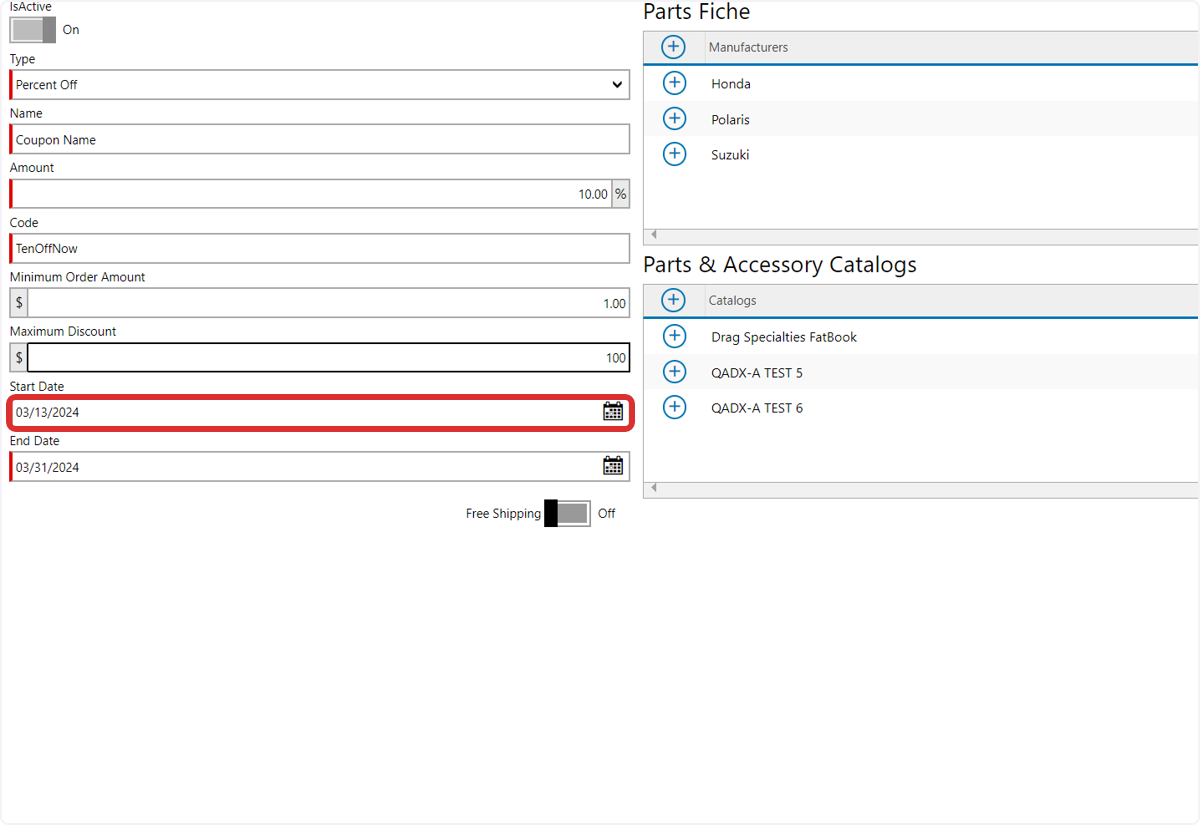Open the Type dropdown
The image size is (1200, 825).
pyautogui.click(x=320, y=85)
